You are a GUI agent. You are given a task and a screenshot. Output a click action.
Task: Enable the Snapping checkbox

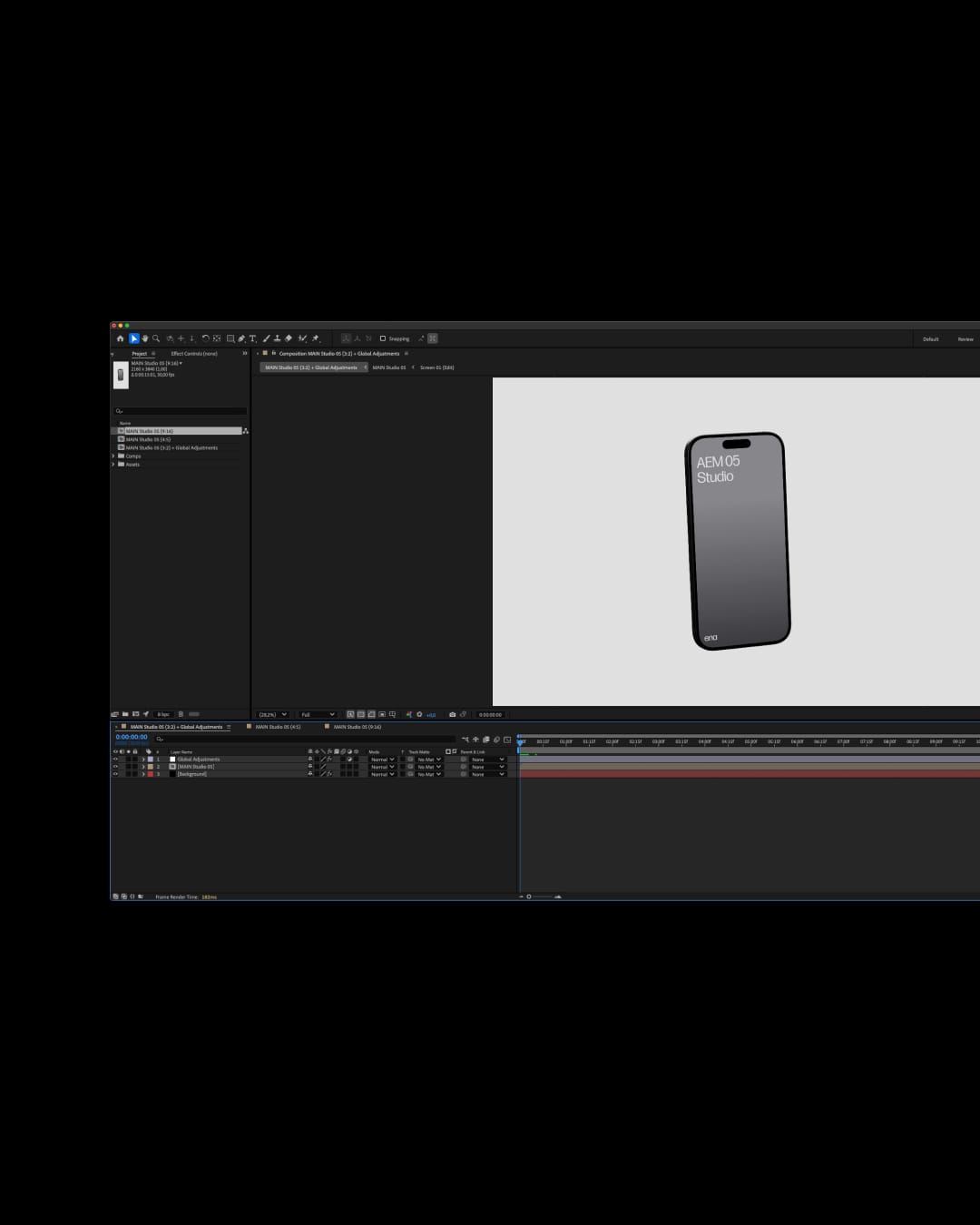pyautogui.click(x=383, y=338)
